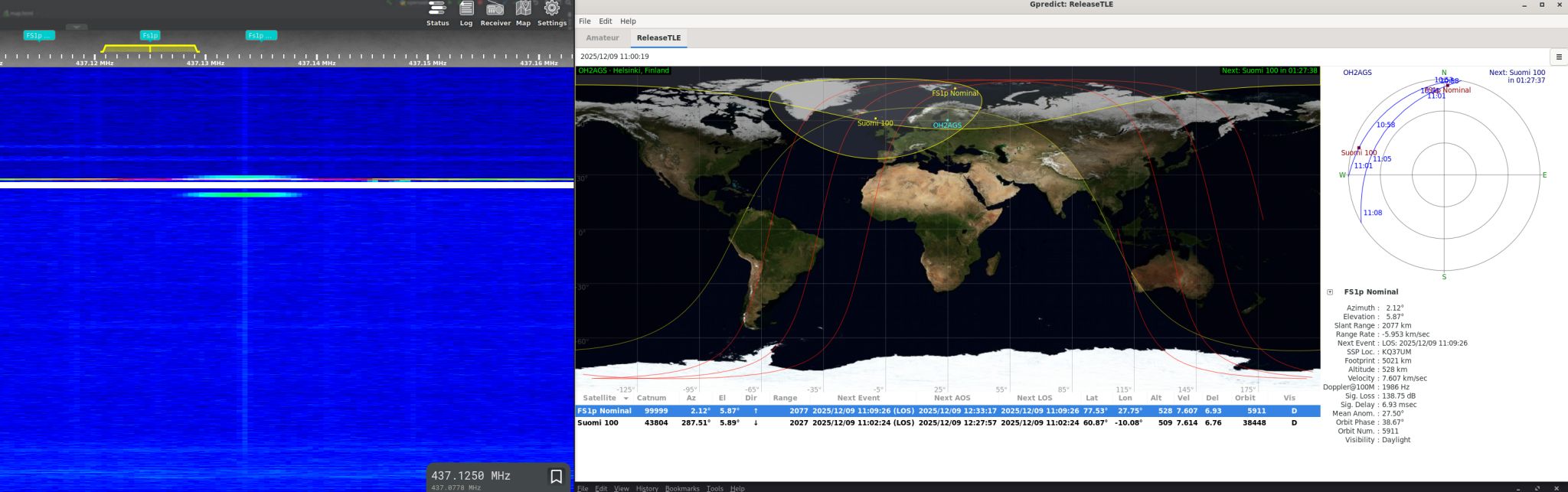Open Bookmarks menu in bottom window
1568x492 pixels.
coord(682,488)
